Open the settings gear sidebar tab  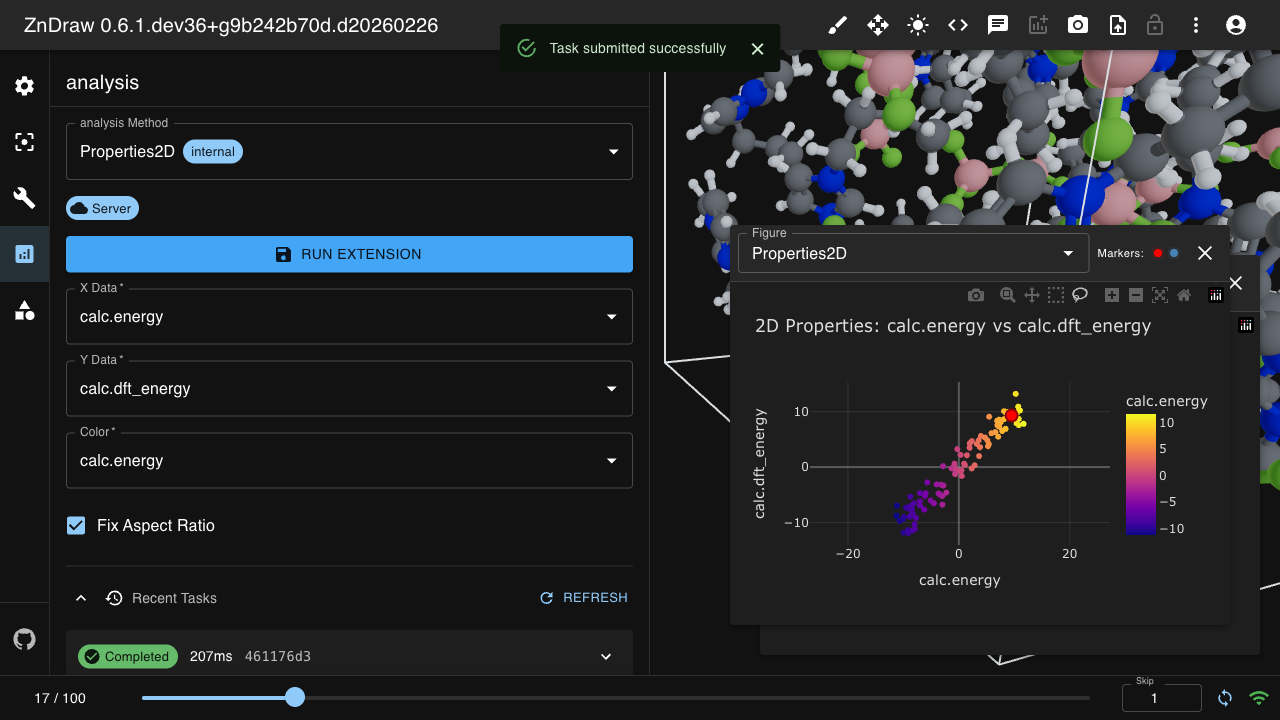(24, 86)
